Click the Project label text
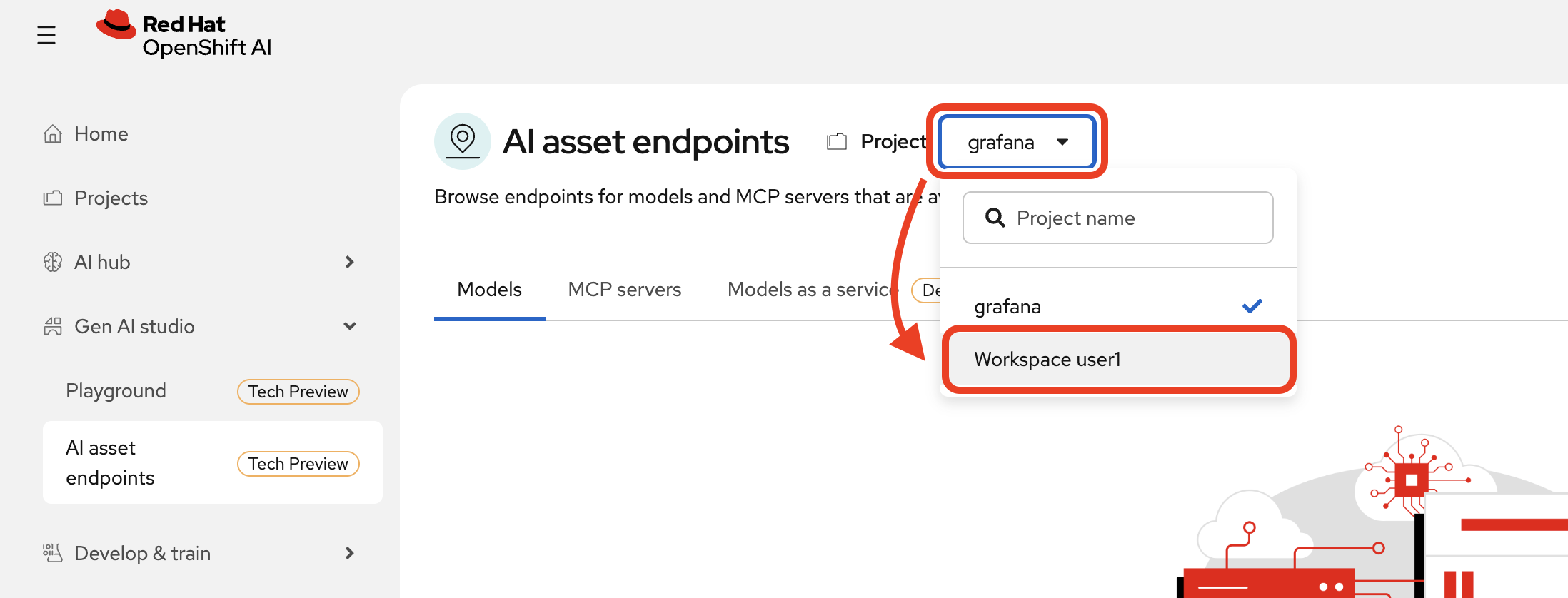This screenshot has height=598, width=1568. tap(893, 141)
